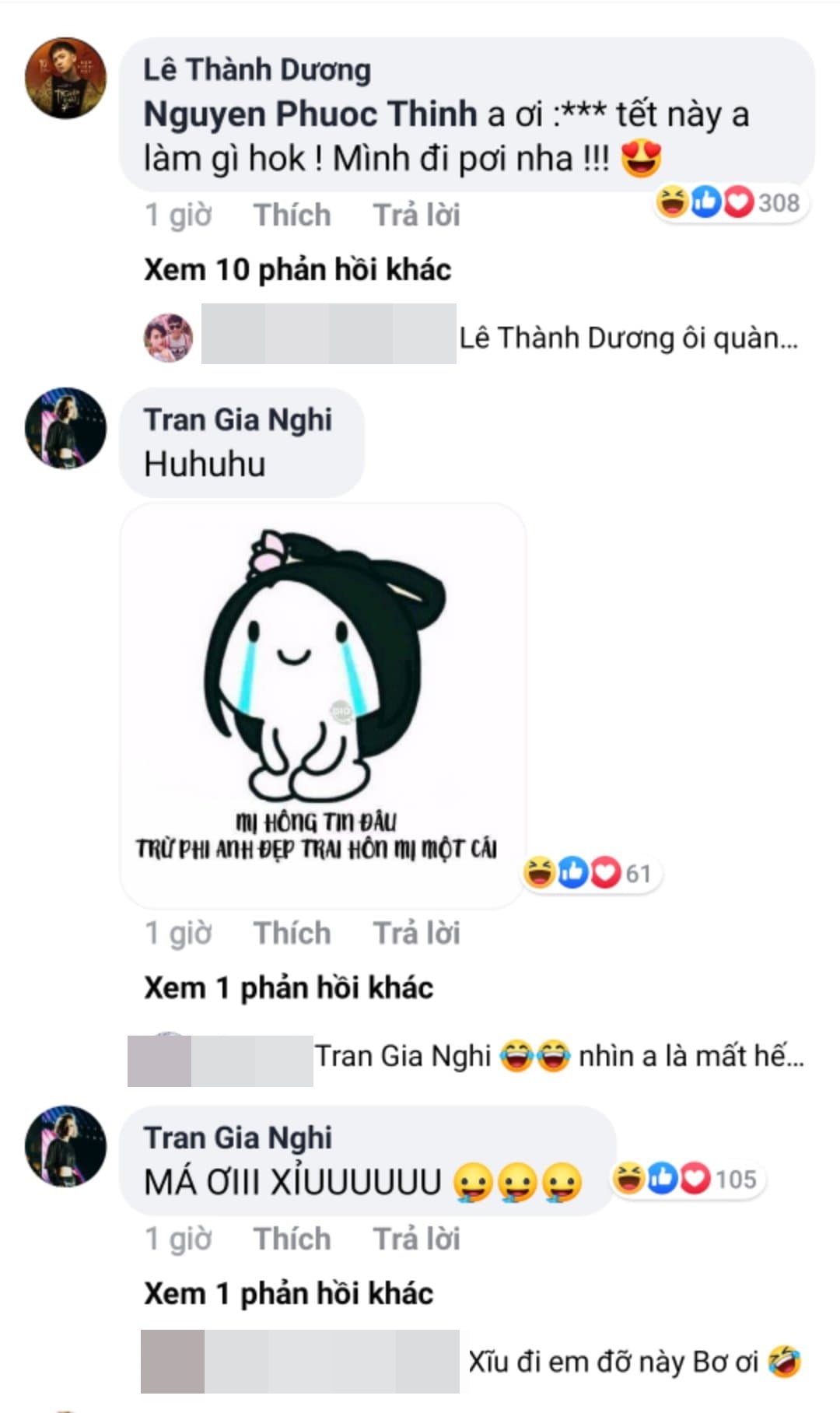Viewport: 840px width, 1413px height.
Task: Expand Xem 1 phản hồi khác below sticker comment
Action: click(289, 988)
